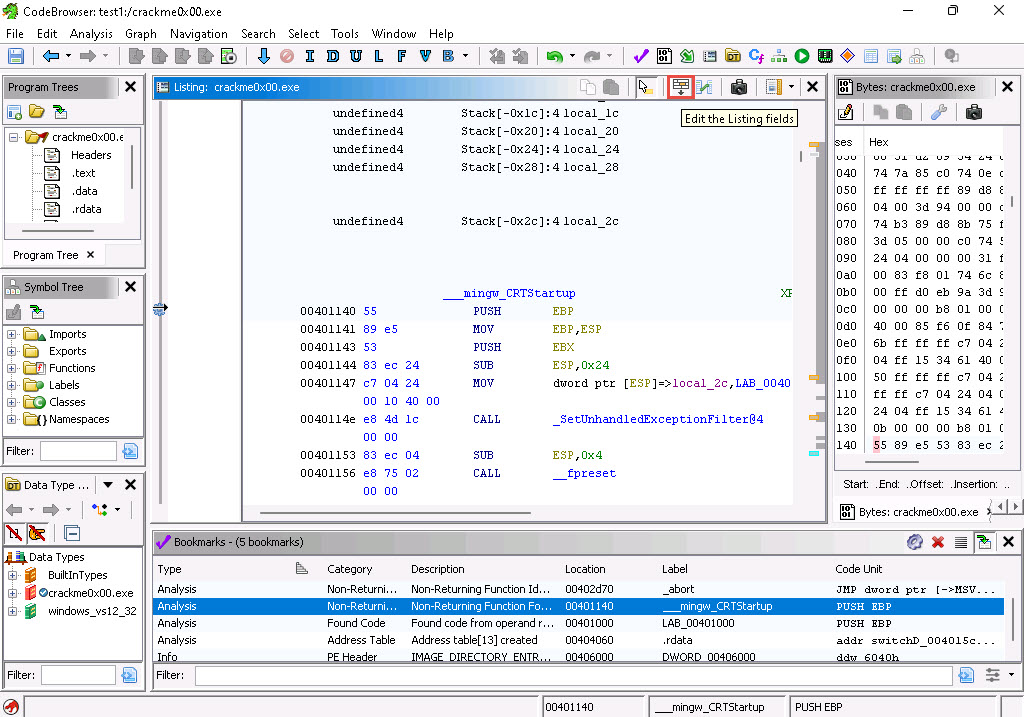The height and width of the screenshot is (717, 1024).
Task: Click the Save program floppy disk icon
Action: (x=16, y=56)
